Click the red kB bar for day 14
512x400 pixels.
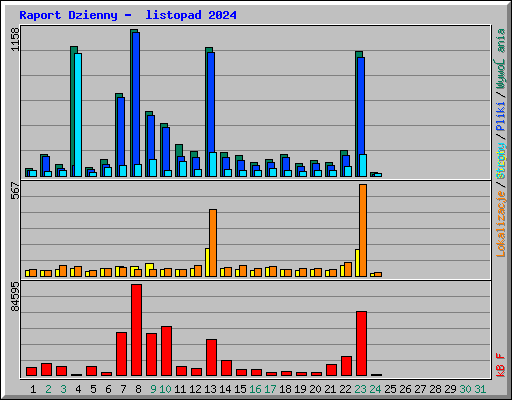point(226,368)
